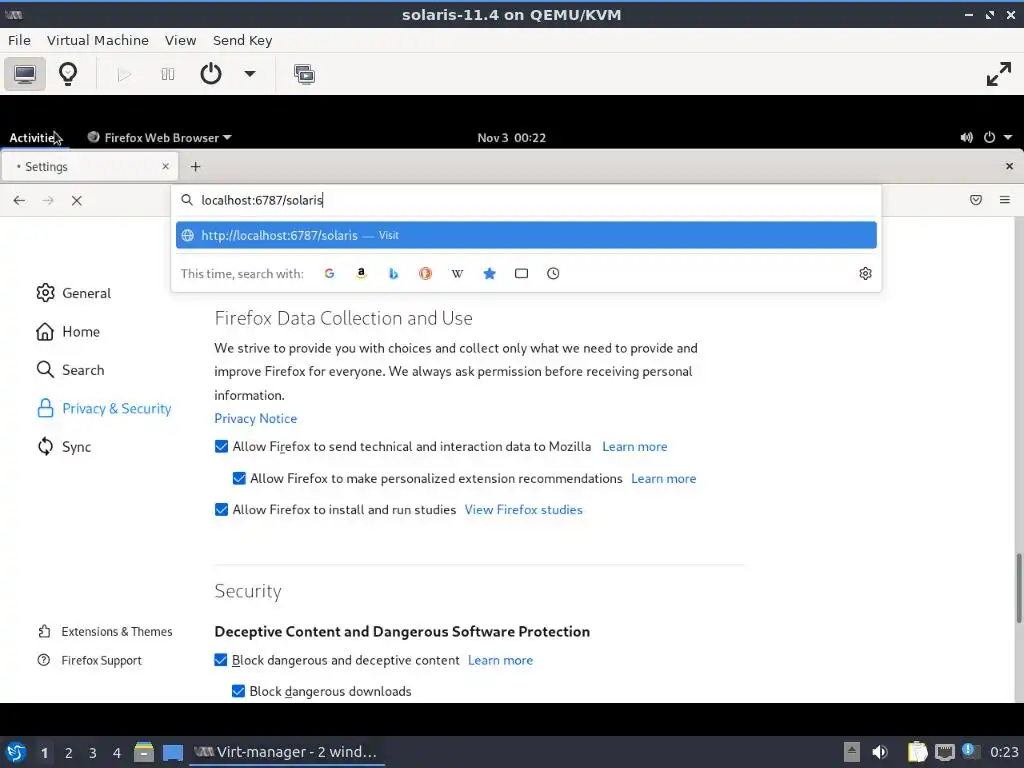The width and height of the screenshot is (1024, 768).
Task: Show the graphical console view
Action: click(x=25, y=74)
